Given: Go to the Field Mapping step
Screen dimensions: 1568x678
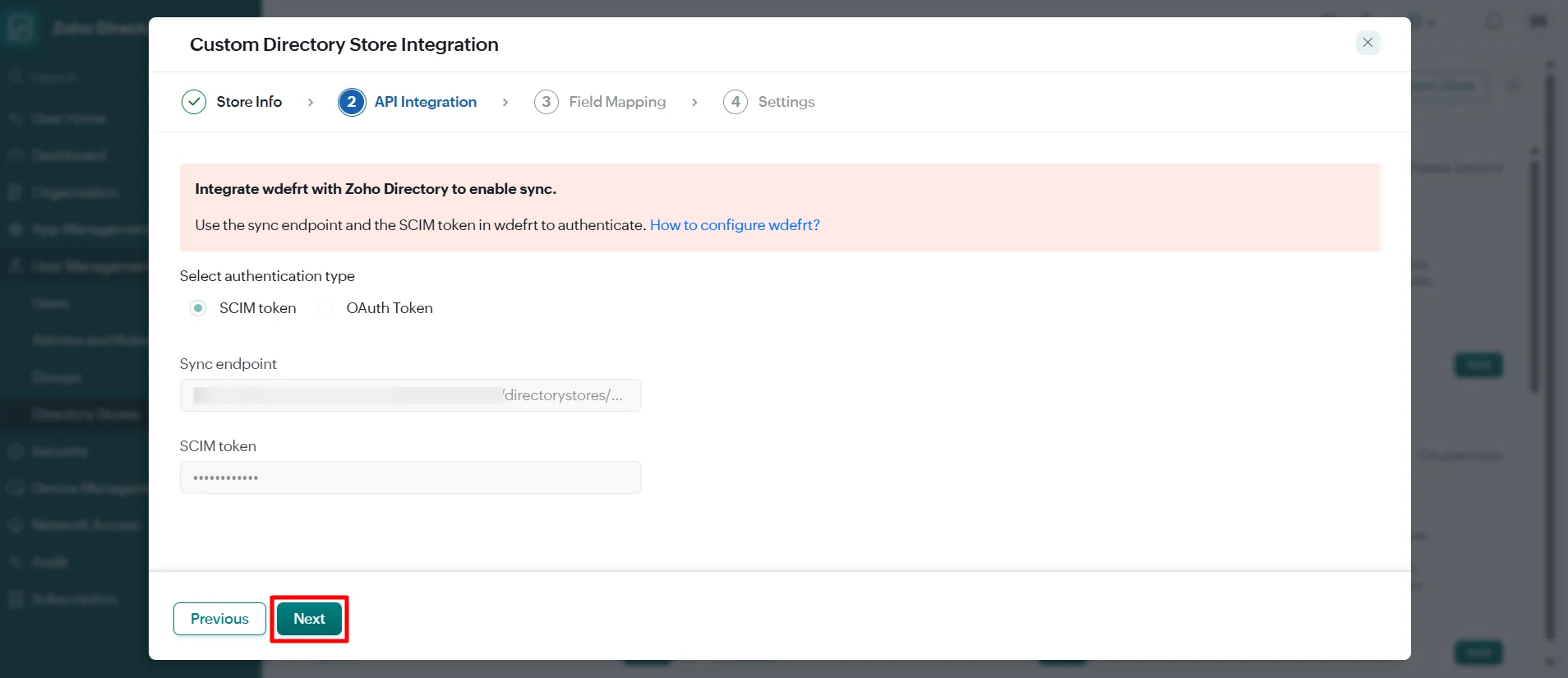Looking at the screenshot, I should (x=617, y=102).
